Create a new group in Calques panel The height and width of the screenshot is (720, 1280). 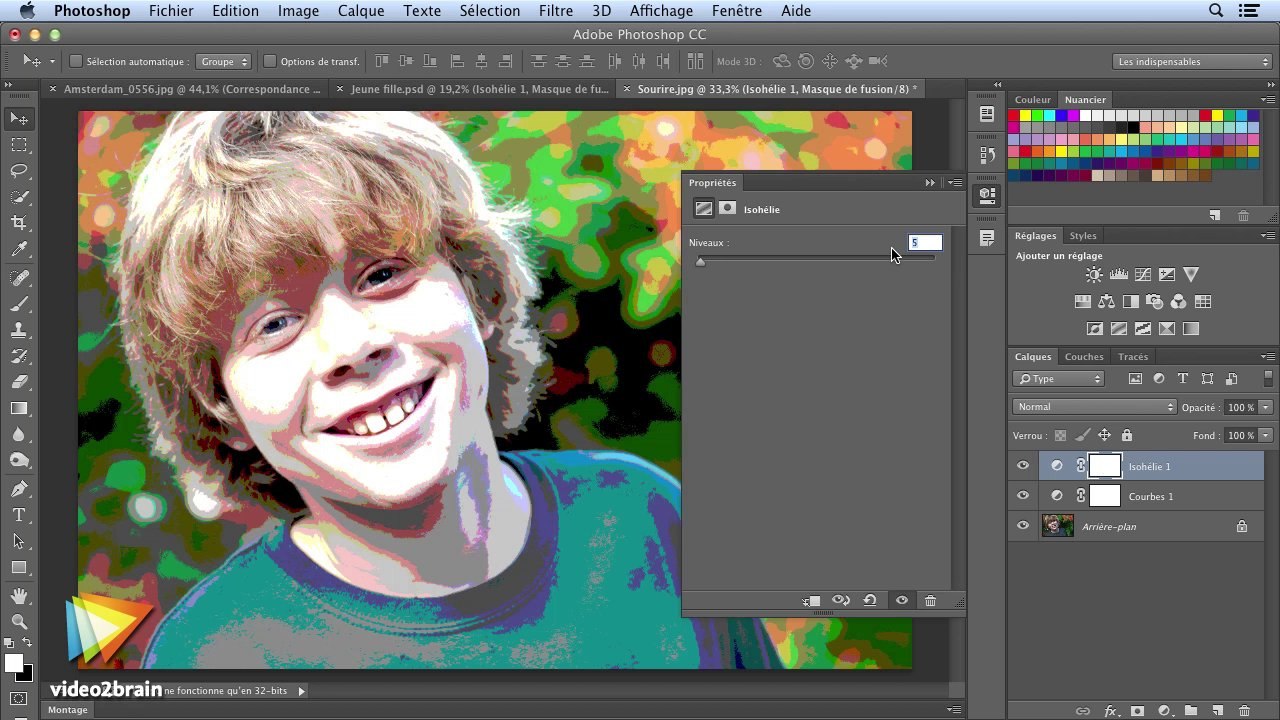click(x=1191, y=711)
